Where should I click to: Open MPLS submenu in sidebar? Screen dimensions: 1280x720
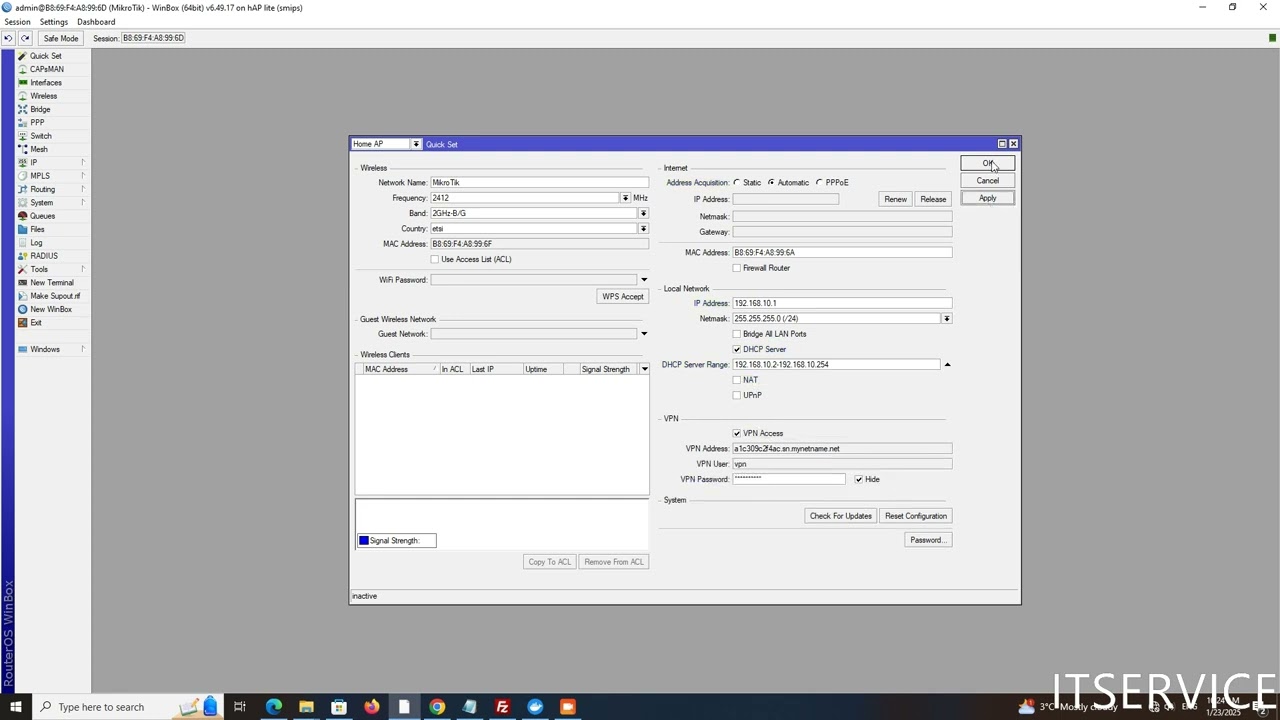coord(51,176)
